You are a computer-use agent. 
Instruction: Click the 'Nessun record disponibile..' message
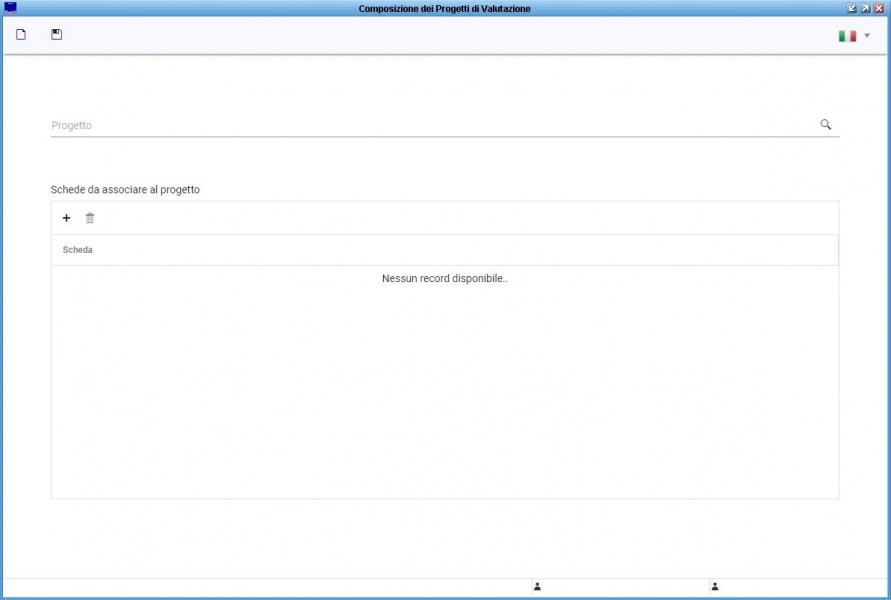tap(445, 278)
